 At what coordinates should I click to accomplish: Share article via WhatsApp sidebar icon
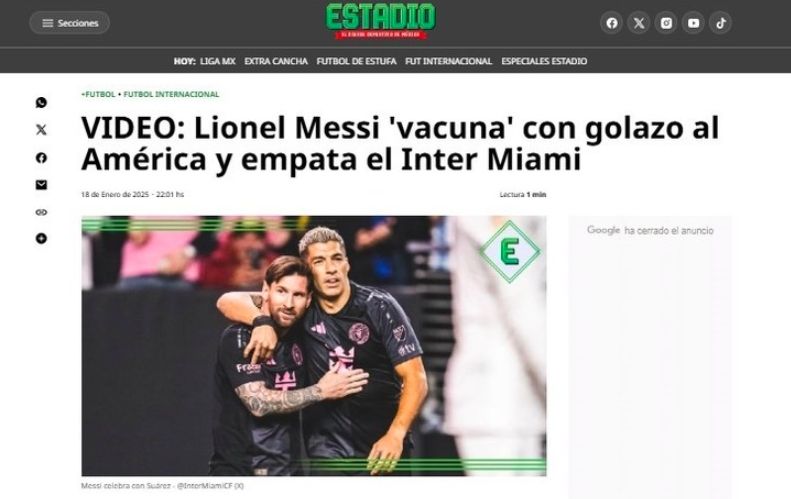click(x=41, y=102)
